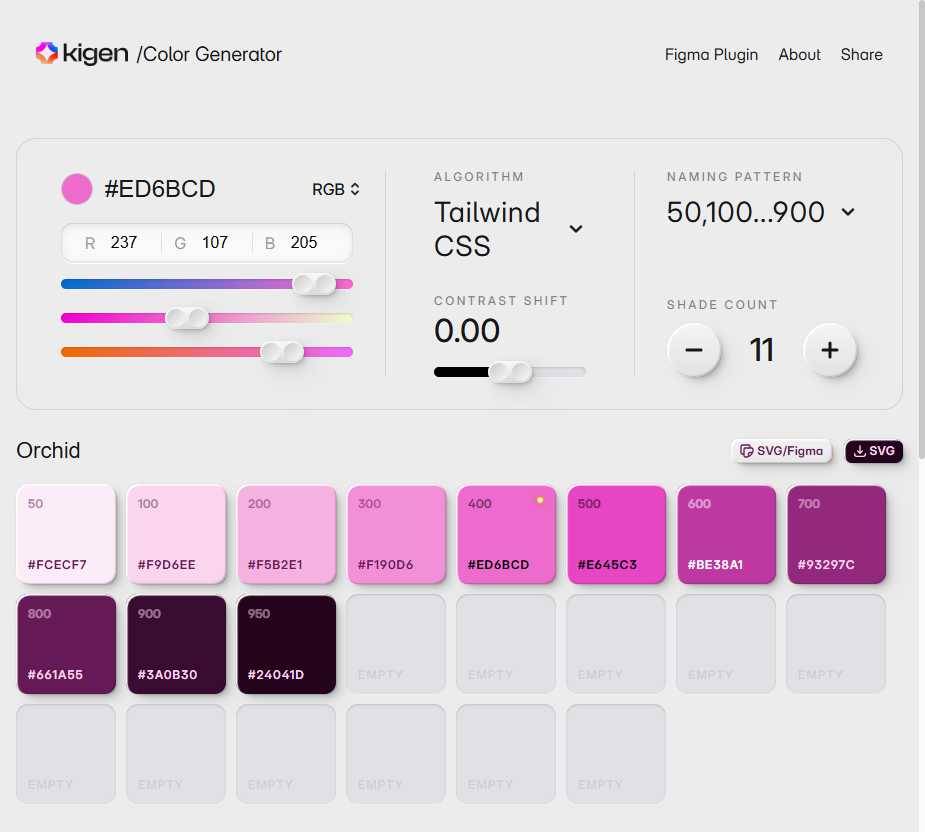Open the RGB color mode selector
Screen dimensions: 925x832
point(335,188)
